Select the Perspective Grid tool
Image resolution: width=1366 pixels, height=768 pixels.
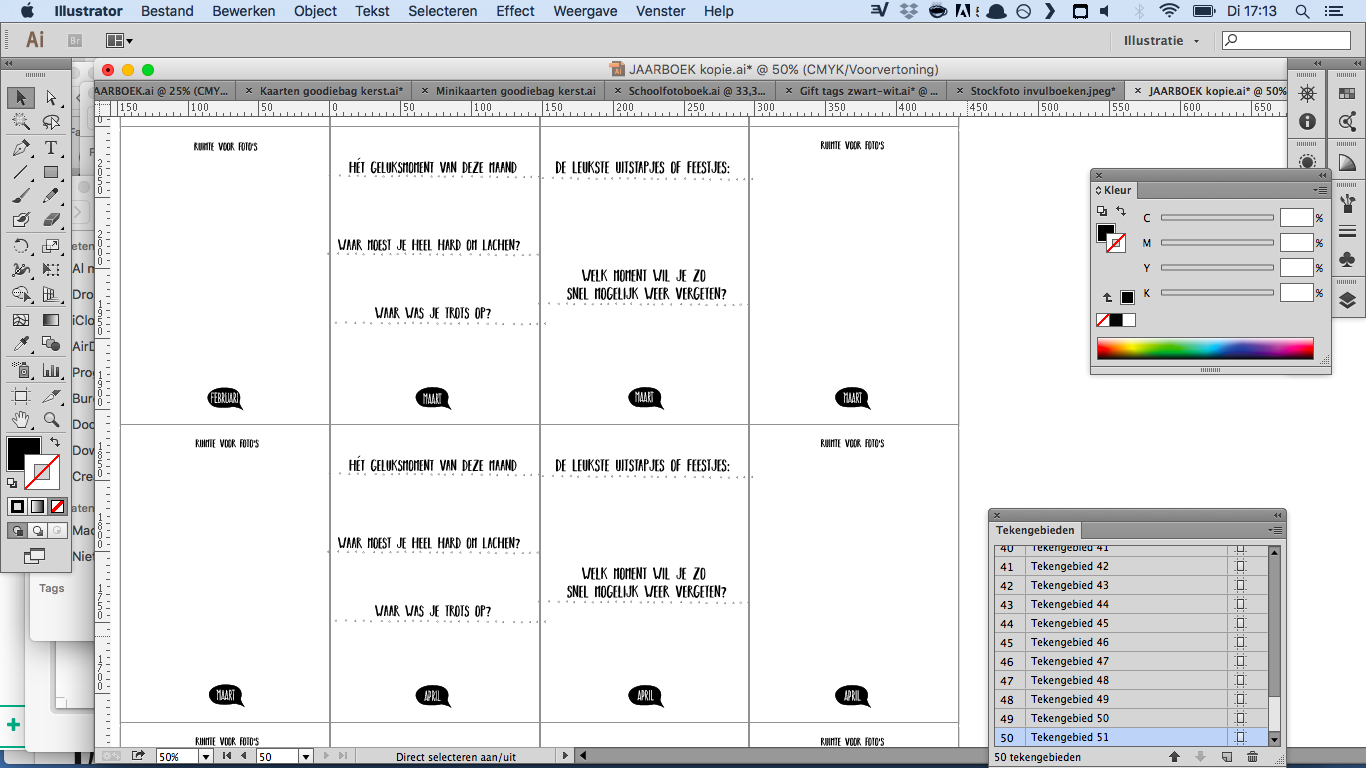[51, 295]
